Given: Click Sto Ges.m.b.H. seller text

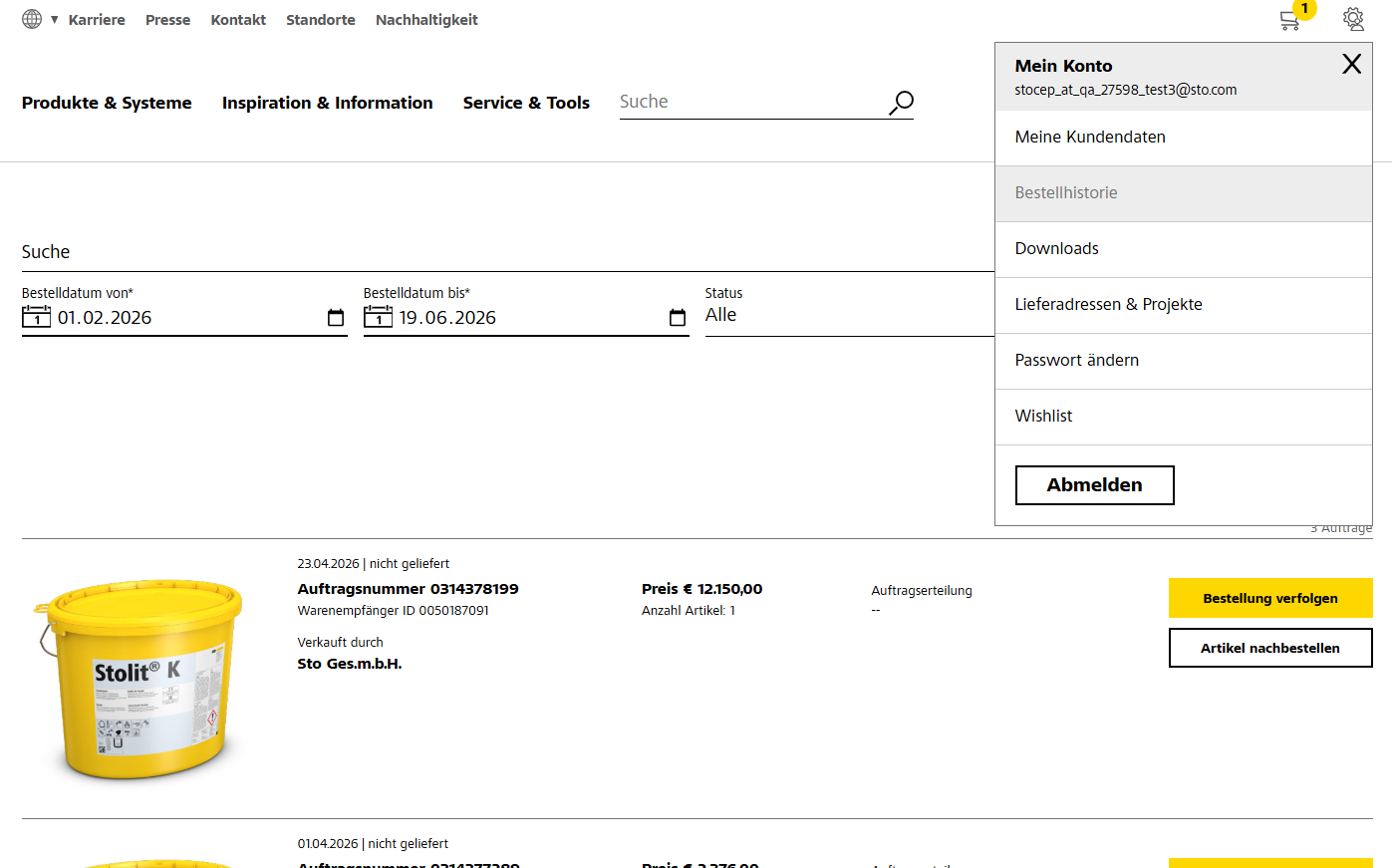Looking at the screenshot, I should click(x=350, y=664).
